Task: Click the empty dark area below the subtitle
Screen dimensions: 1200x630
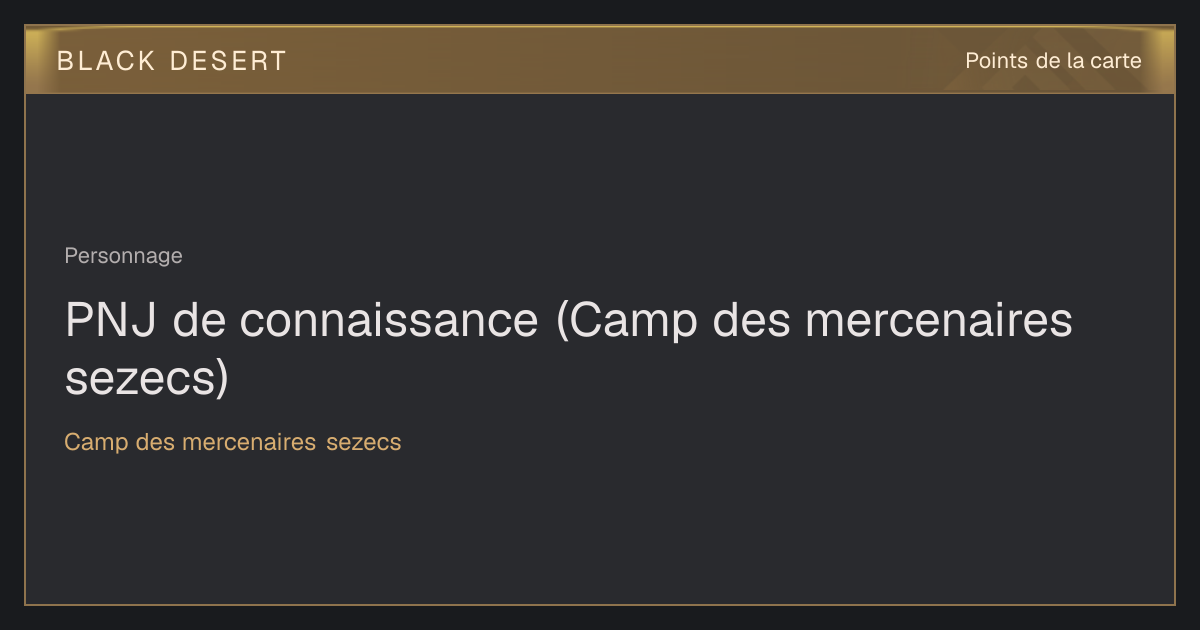Action: pyautogui.click(x=600, y=530)
